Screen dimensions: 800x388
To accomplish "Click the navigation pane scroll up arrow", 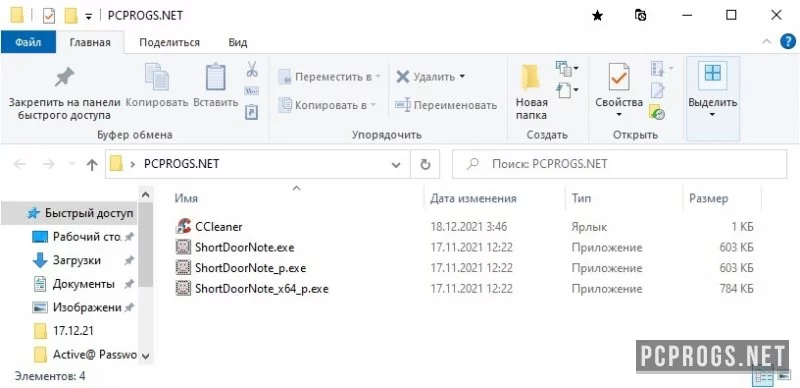I will pos(145,195).
